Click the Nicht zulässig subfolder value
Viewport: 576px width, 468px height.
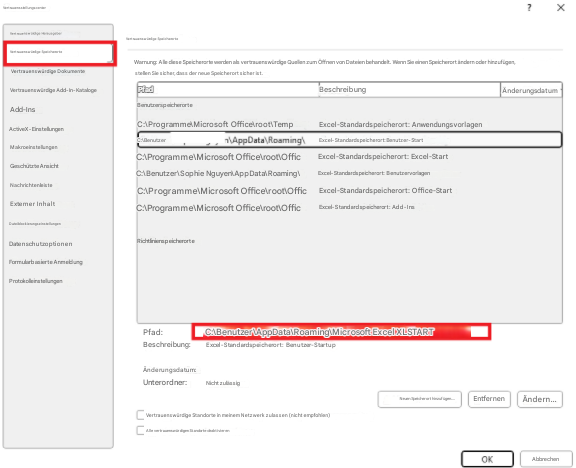click(223, 383)
